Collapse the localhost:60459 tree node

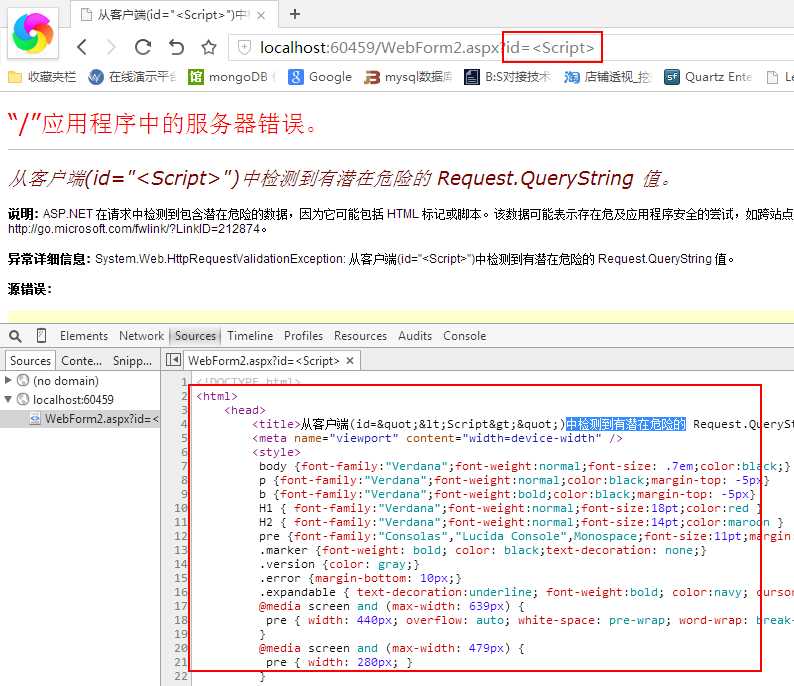[8, 399]
